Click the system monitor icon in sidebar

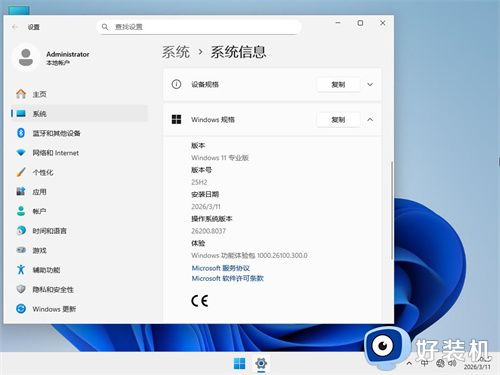(21, 114)
